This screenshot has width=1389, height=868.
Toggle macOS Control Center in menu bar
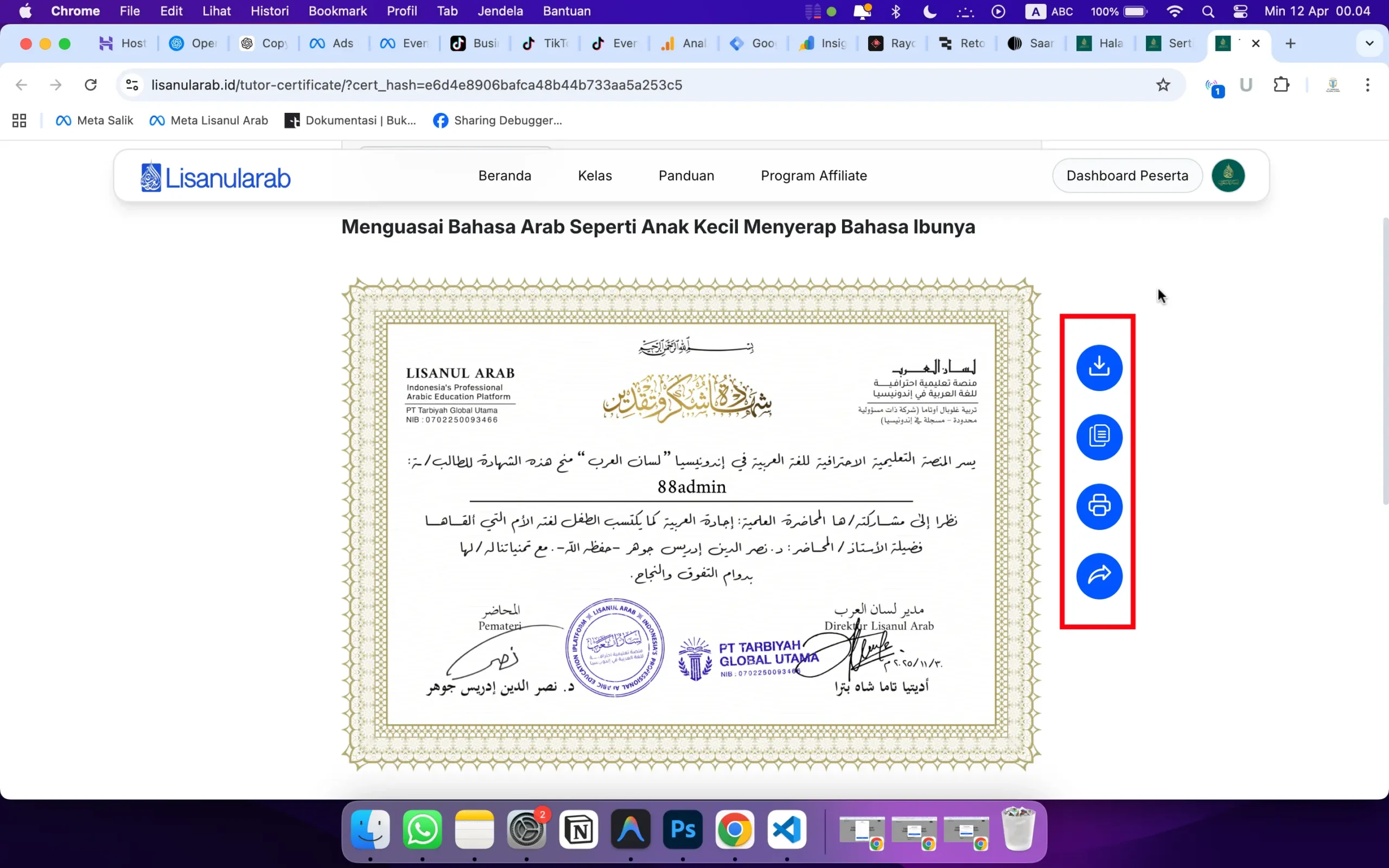tap(1240, 11)
